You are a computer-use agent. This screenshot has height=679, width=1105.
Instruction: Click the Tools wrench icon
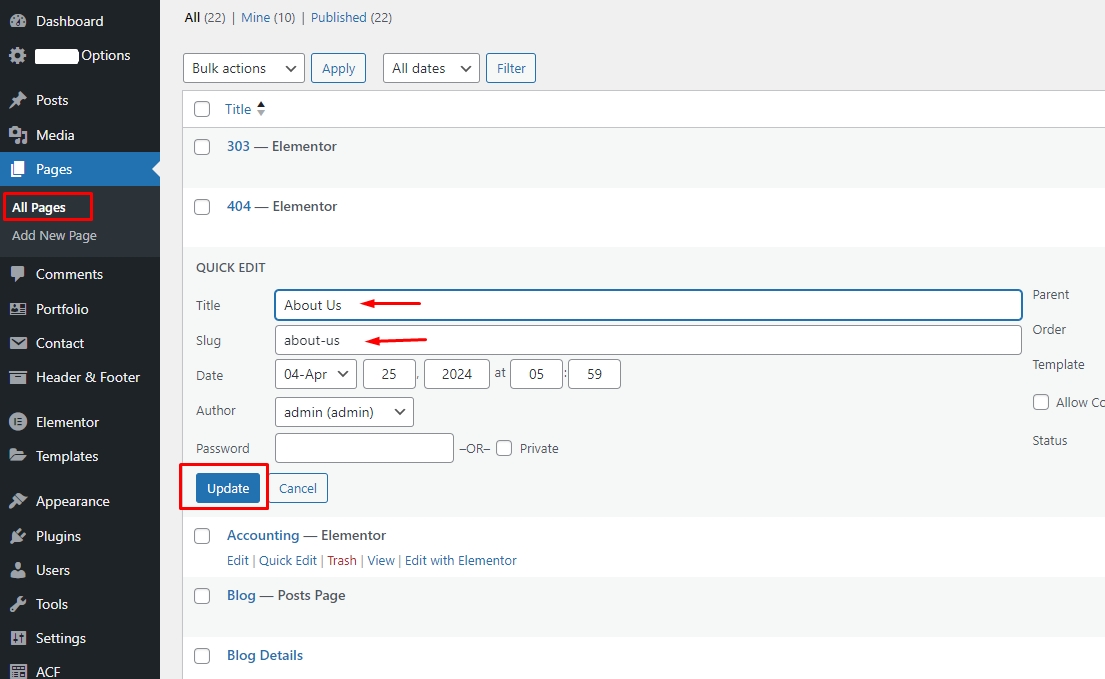18,604
